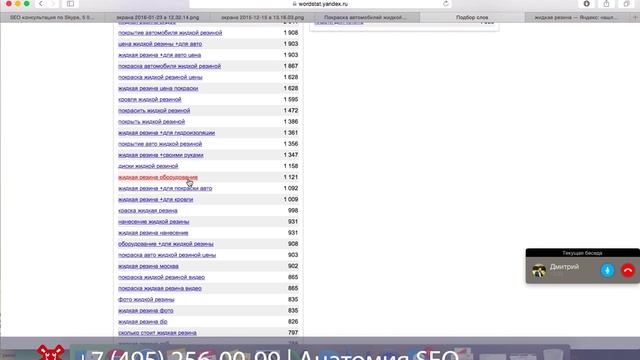Open 'фото жидкой резины' query
Viewport: 640px width, 360px height.
[146, 300]
